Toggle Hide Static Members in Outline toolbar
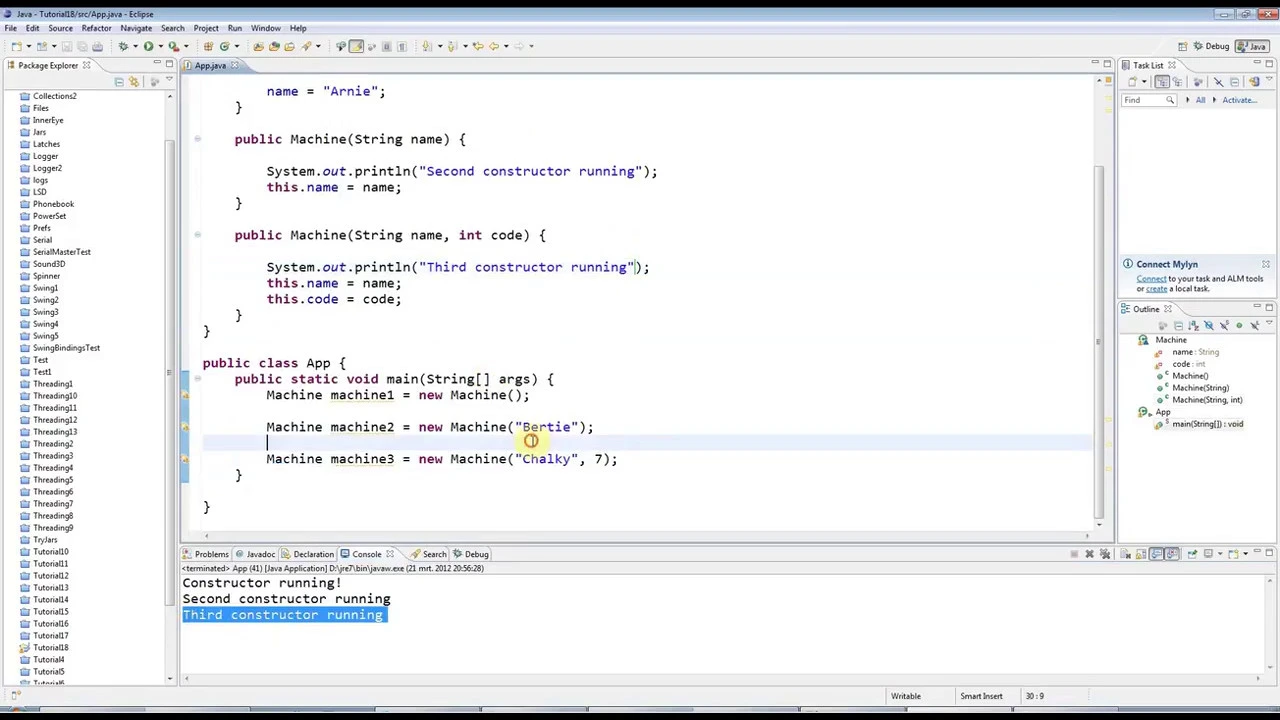This screenshot has height=720, width=1280. tap(1224, 325)
